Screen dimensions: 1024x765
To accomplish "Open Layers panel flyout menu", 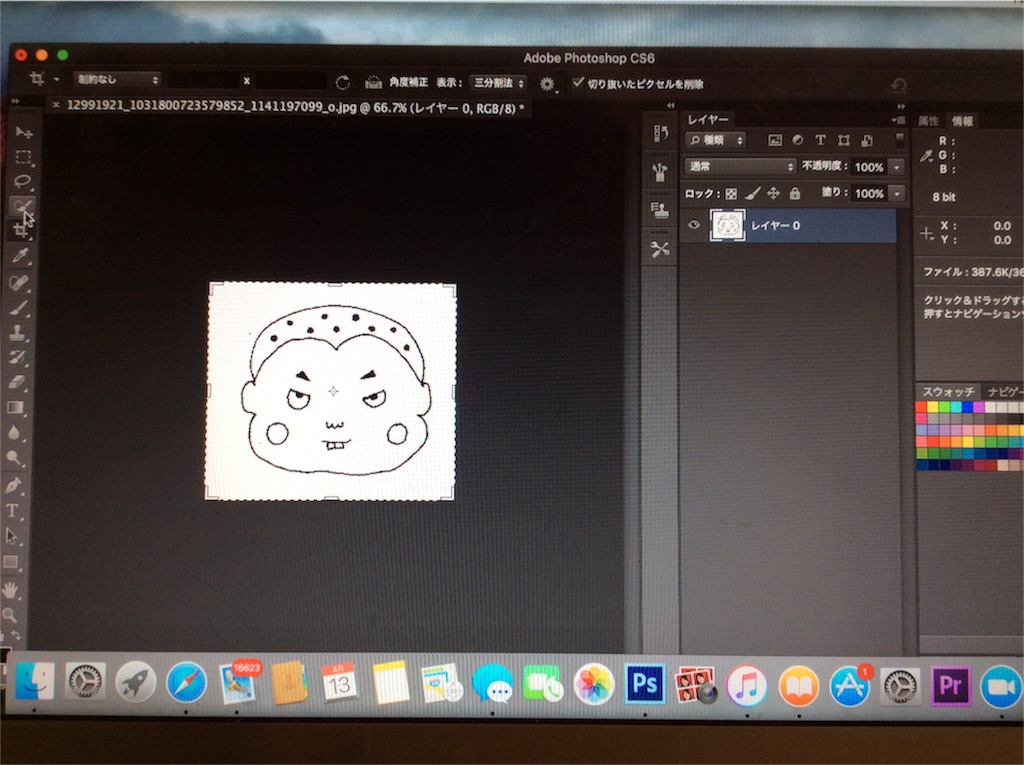I will tap(898, 120).
